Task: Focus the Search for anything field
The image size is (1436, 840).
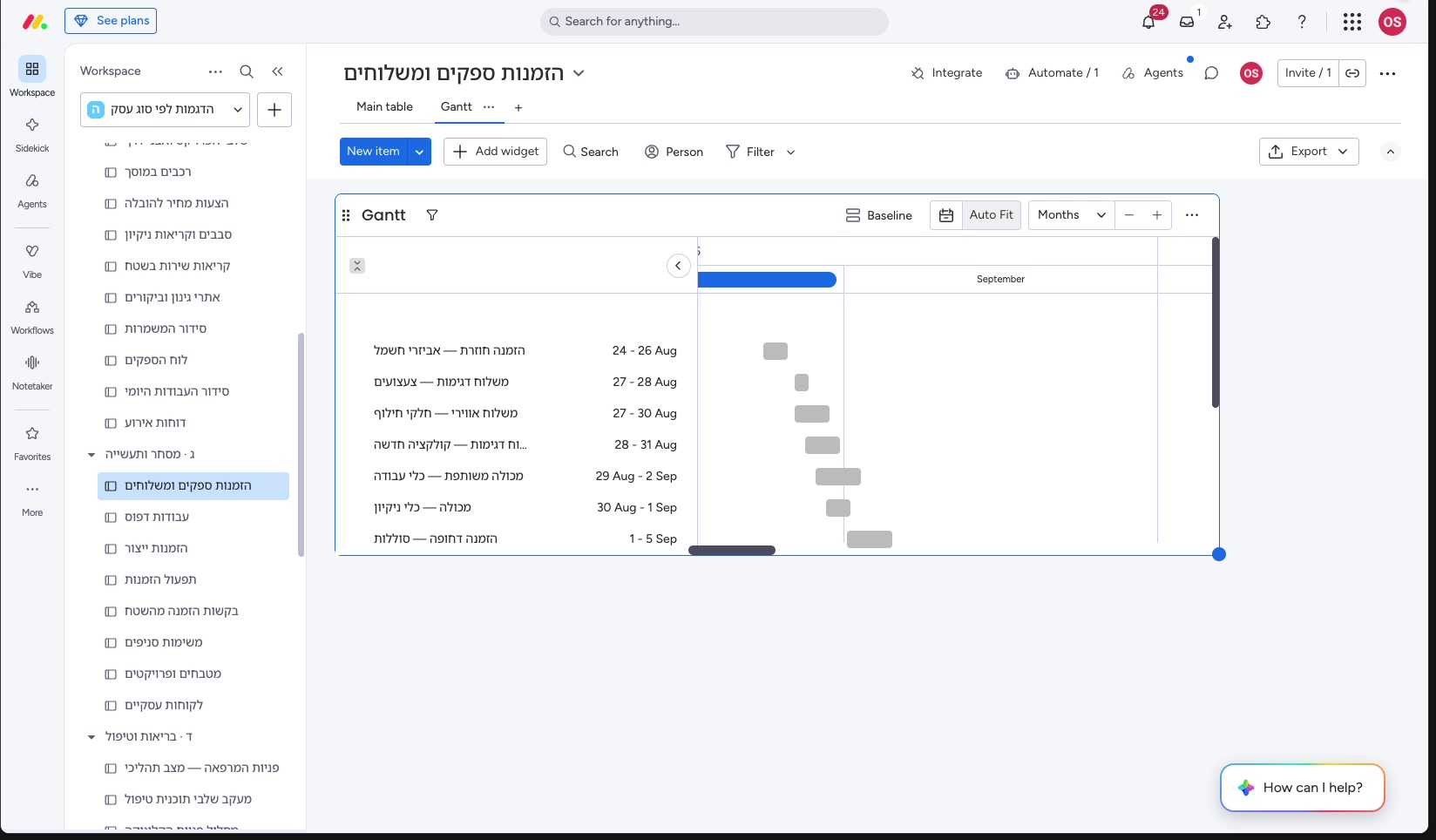Action: click(x=715, y=22)
